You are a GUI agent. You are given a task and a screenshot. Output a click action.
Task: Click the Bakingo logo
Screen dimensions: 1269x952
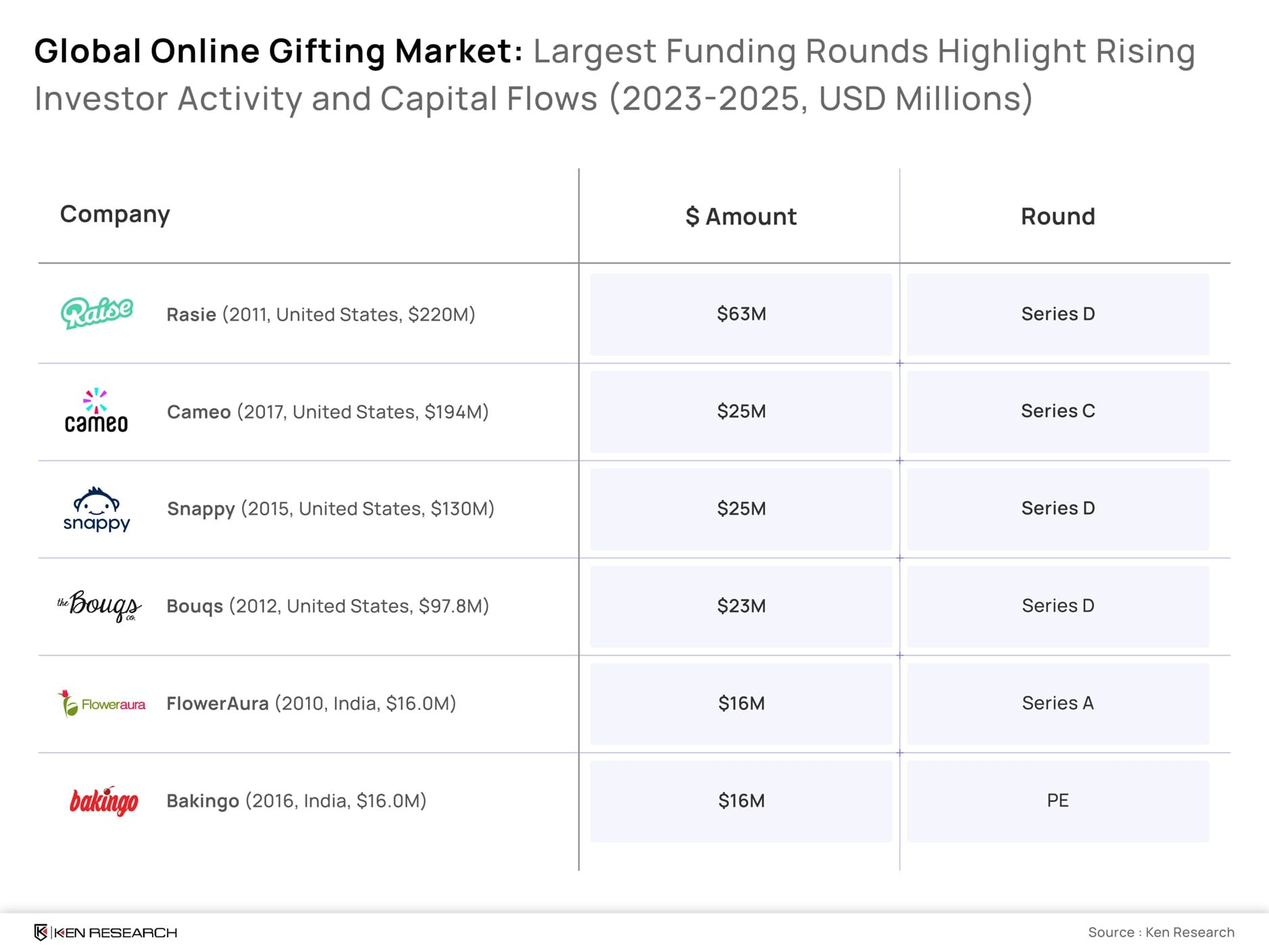[103, 801]
